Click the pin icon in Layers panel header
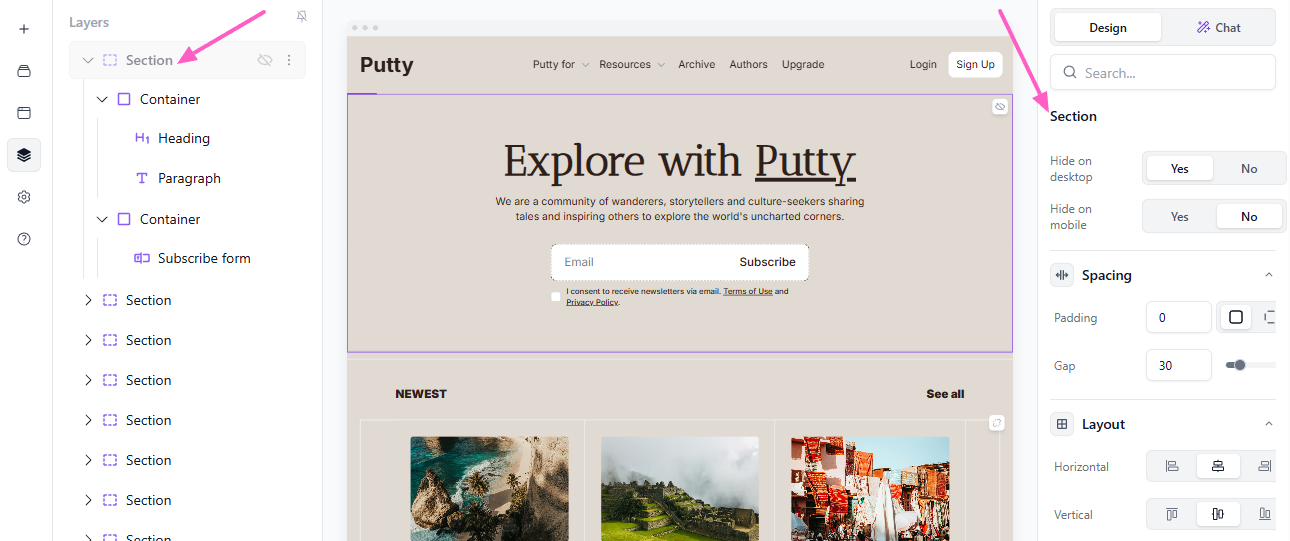Viewport: 1290px width, 541px height. tap(302, 17)
